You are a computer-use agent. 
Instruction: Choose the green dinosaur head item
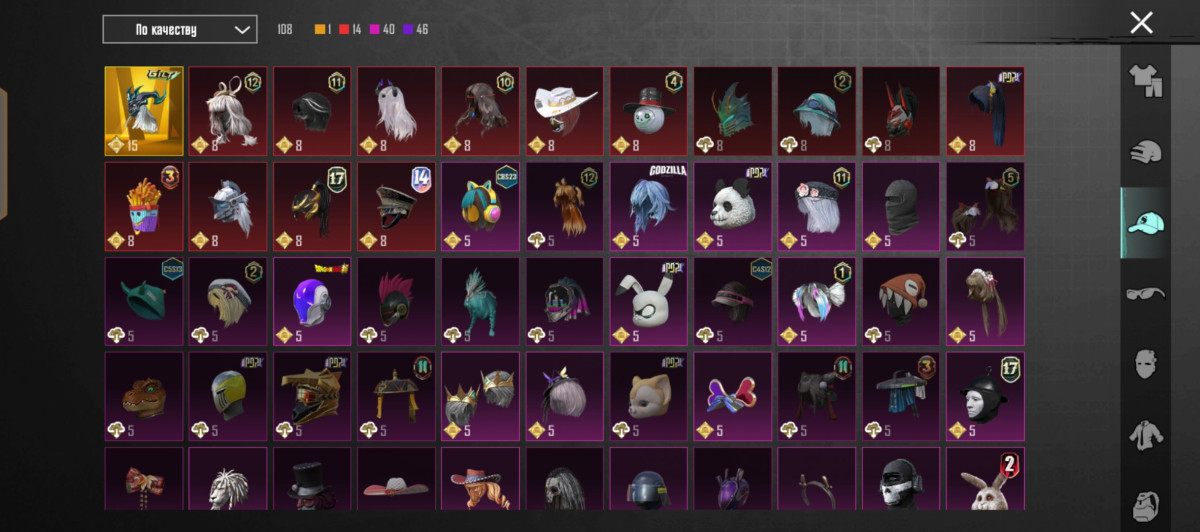coord(144,396)
